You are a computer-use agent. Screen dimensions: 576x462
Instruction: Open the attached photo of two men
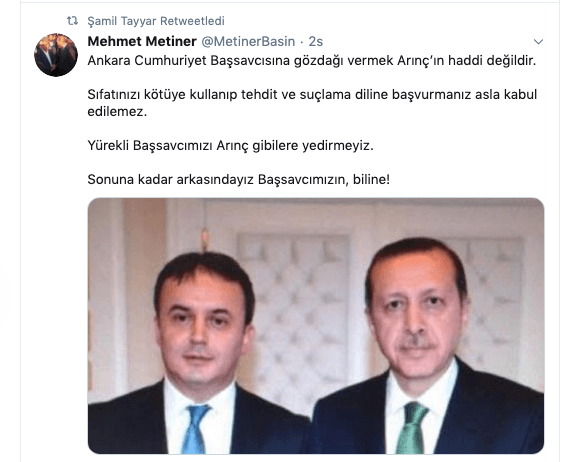tap(316, 326)
